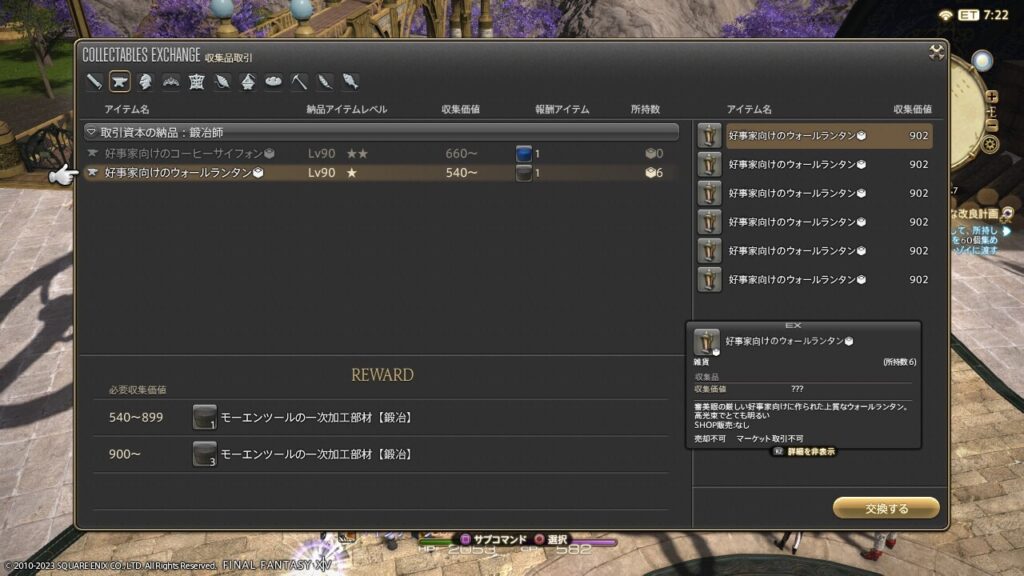Select the Blacksmith anvil class icon

[x=120, y=82]
